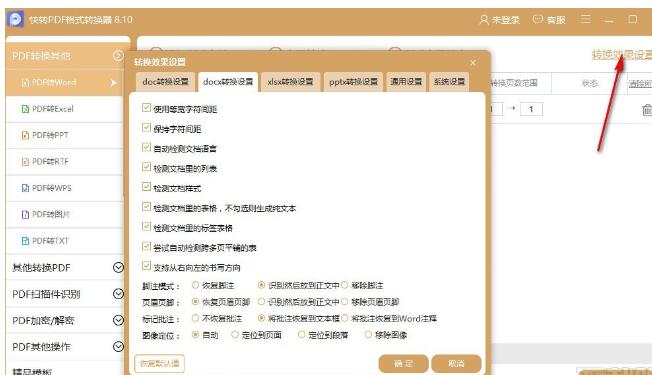Click the trash delete icon in file row
The image size is (652, 375).
(x=647, y=110)
